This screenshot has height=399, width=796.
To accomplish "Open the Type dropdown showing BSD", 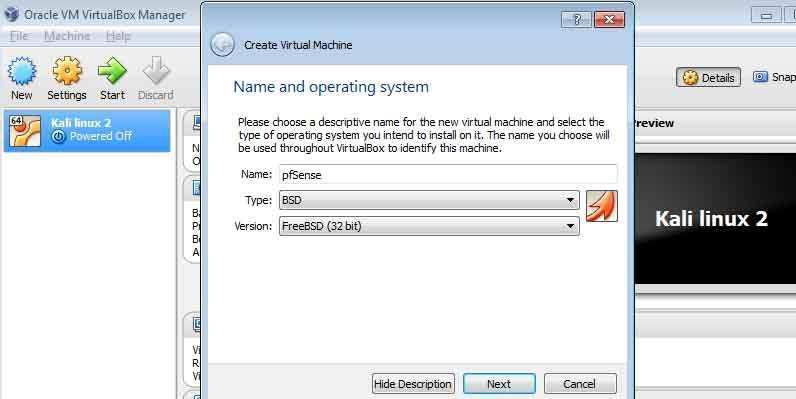I will (429, 200).
